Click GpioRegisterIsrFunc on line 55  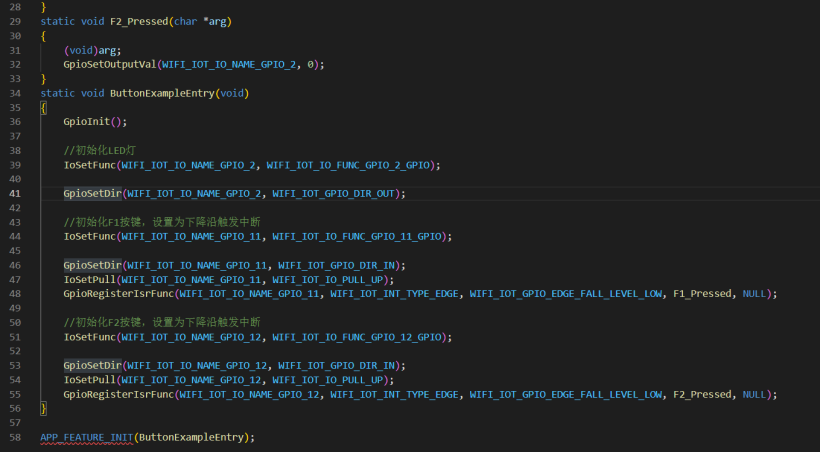point(118,395)
